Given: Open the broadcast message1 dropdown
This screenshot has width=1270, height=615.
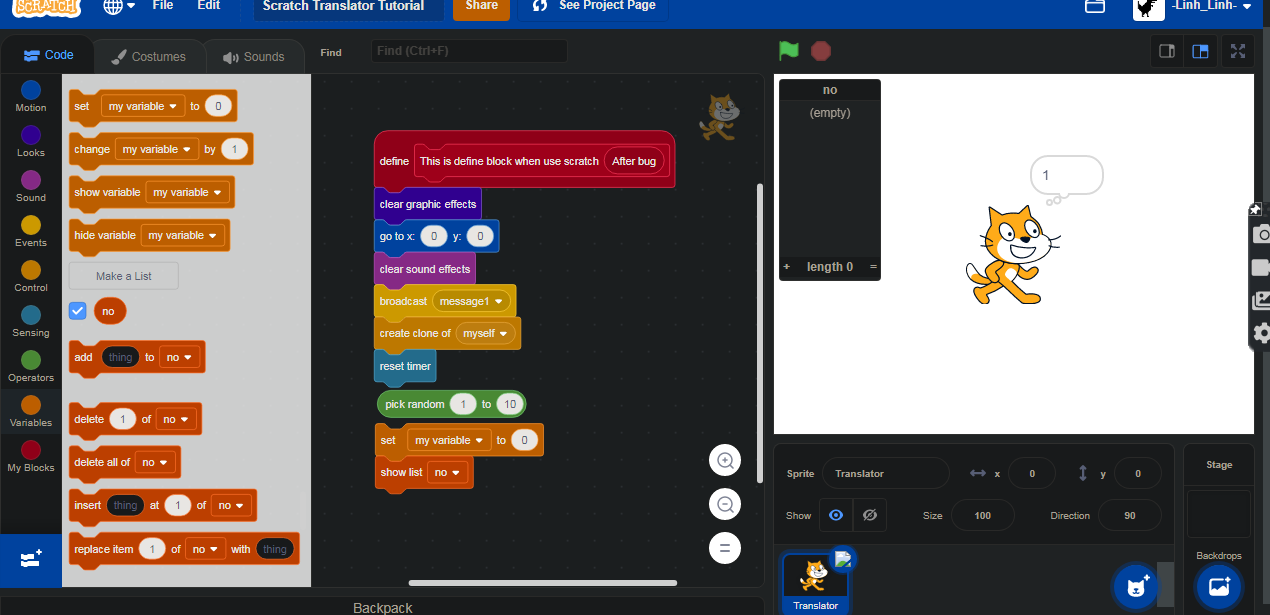Looking at the screenshot, I should pyautogui.click(x=471, y=300).
